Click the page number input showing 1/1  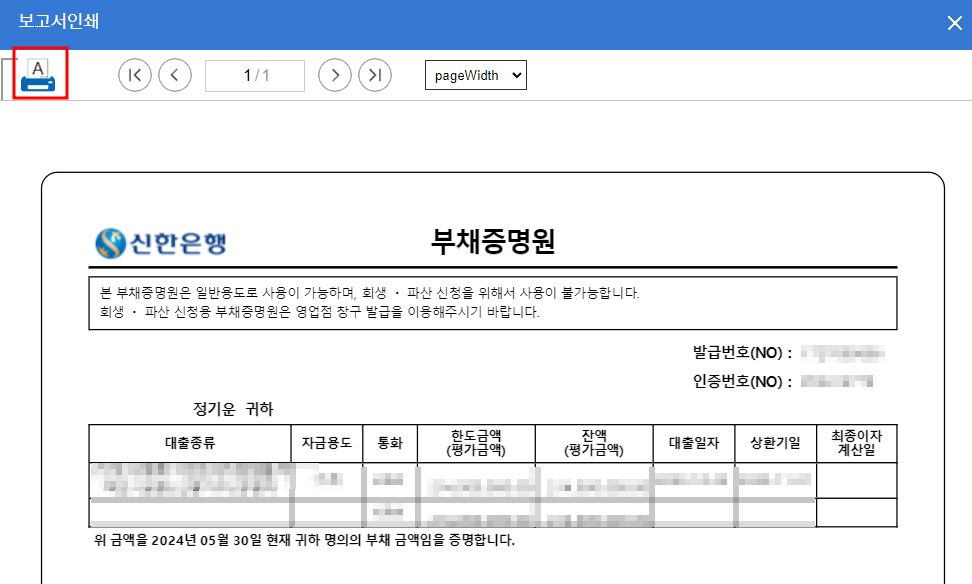point(255,75)
